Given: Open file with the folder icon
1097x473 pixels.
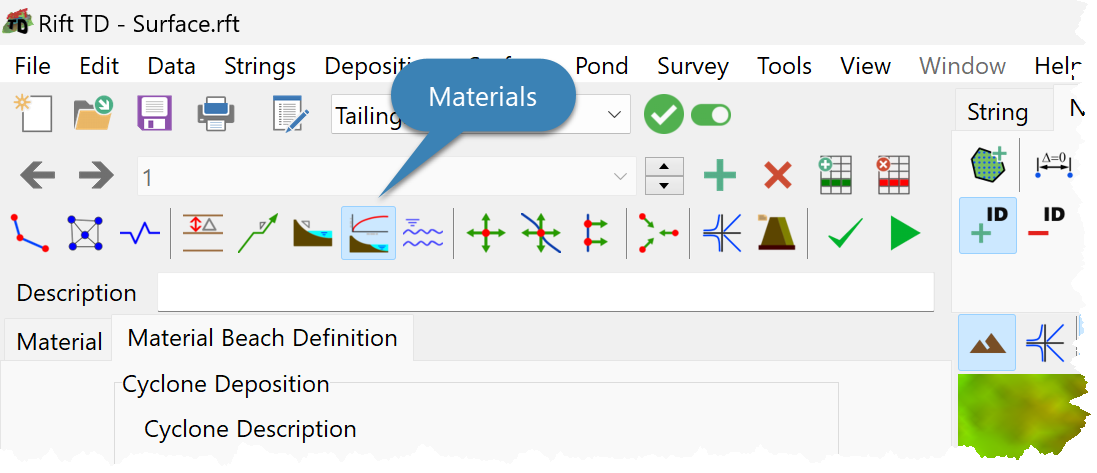Looking at the screenshot, I should click(x=93, y=114).
